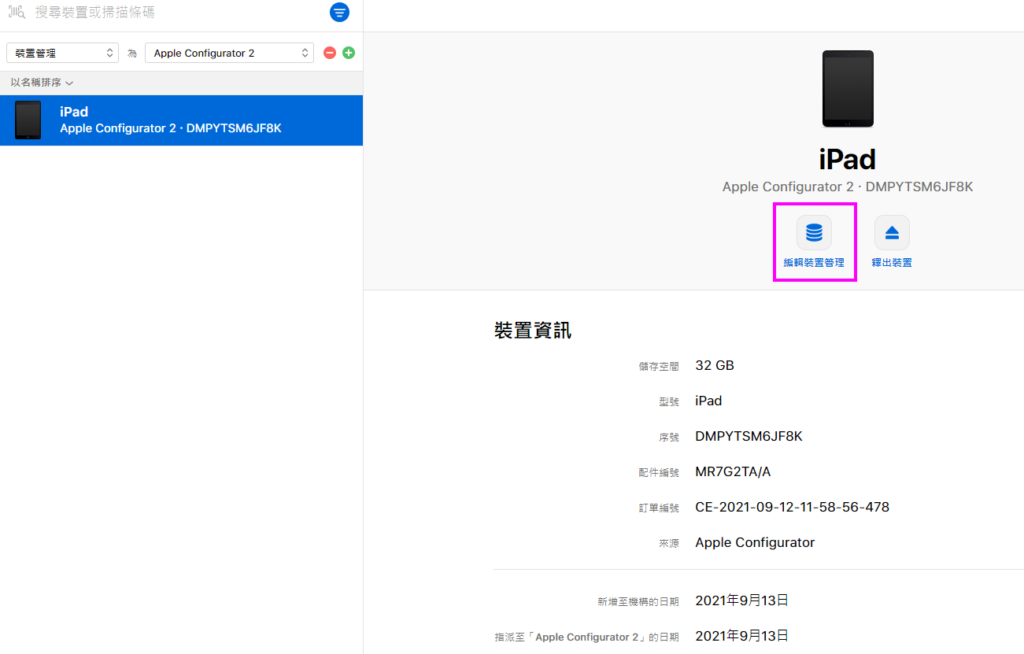This screenshot has height=654, width=1024.
Task: Add filter with green plus button
Action: coord(349,53)
